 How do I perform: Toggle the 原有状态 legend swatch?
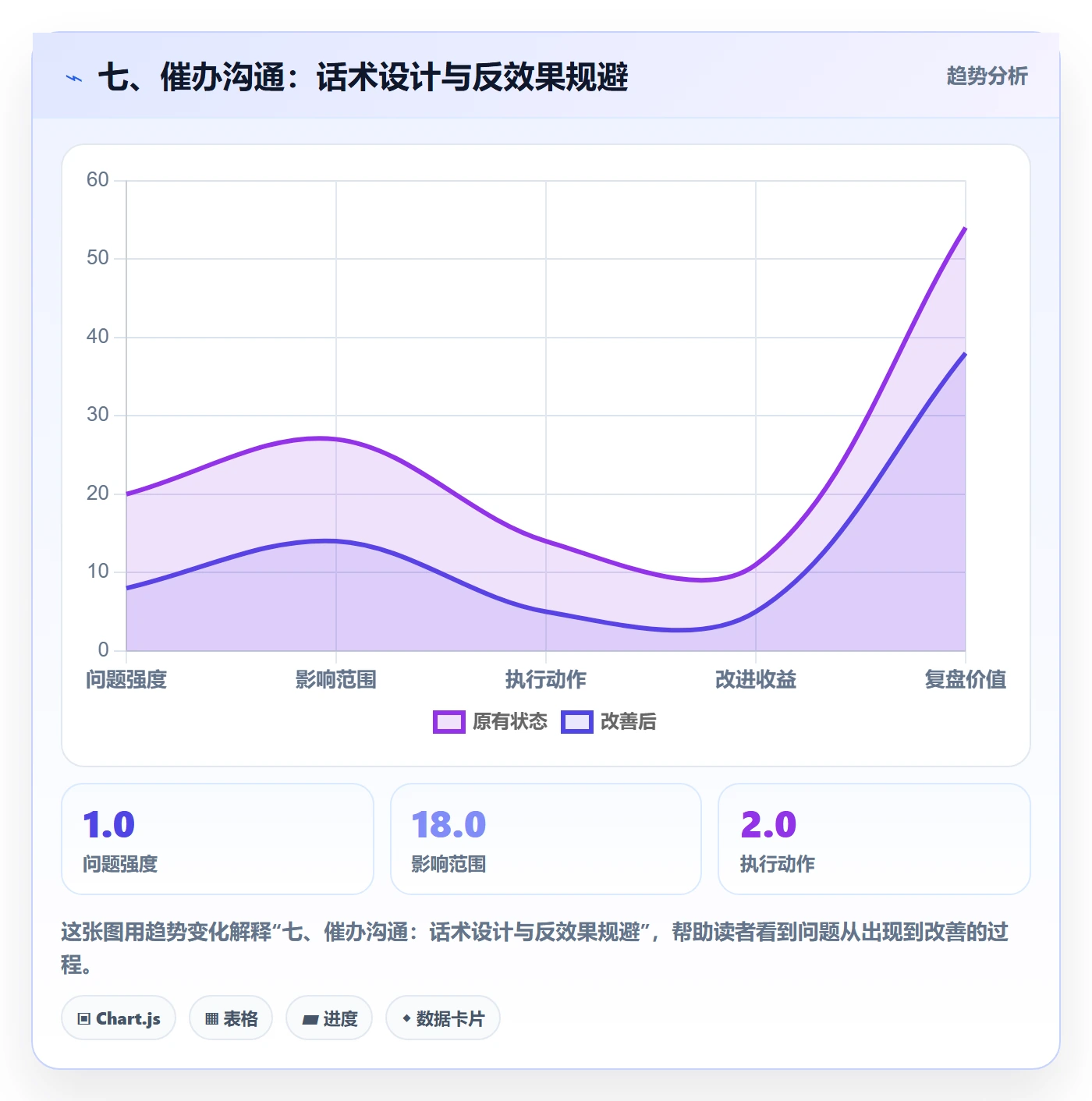[448, 722]
